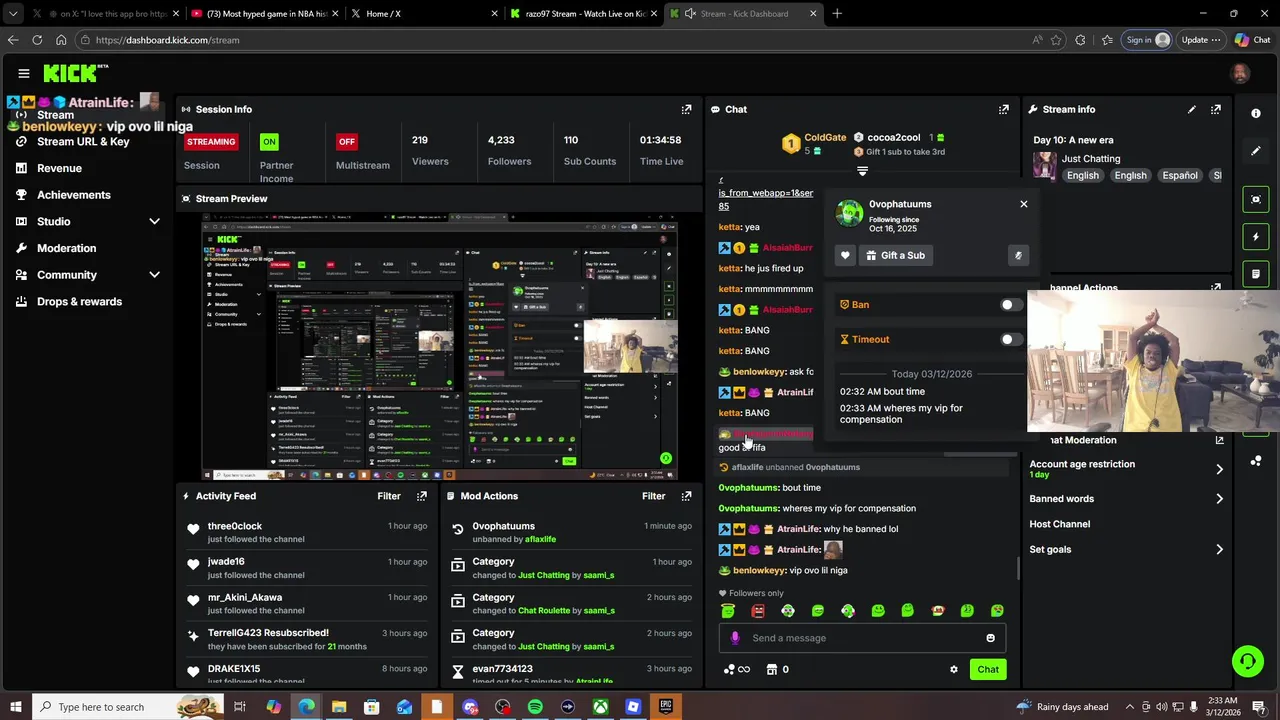Pop out the Mod Actions panel
Viewport: 1280px width, 720px height.
tap(686, 496)
